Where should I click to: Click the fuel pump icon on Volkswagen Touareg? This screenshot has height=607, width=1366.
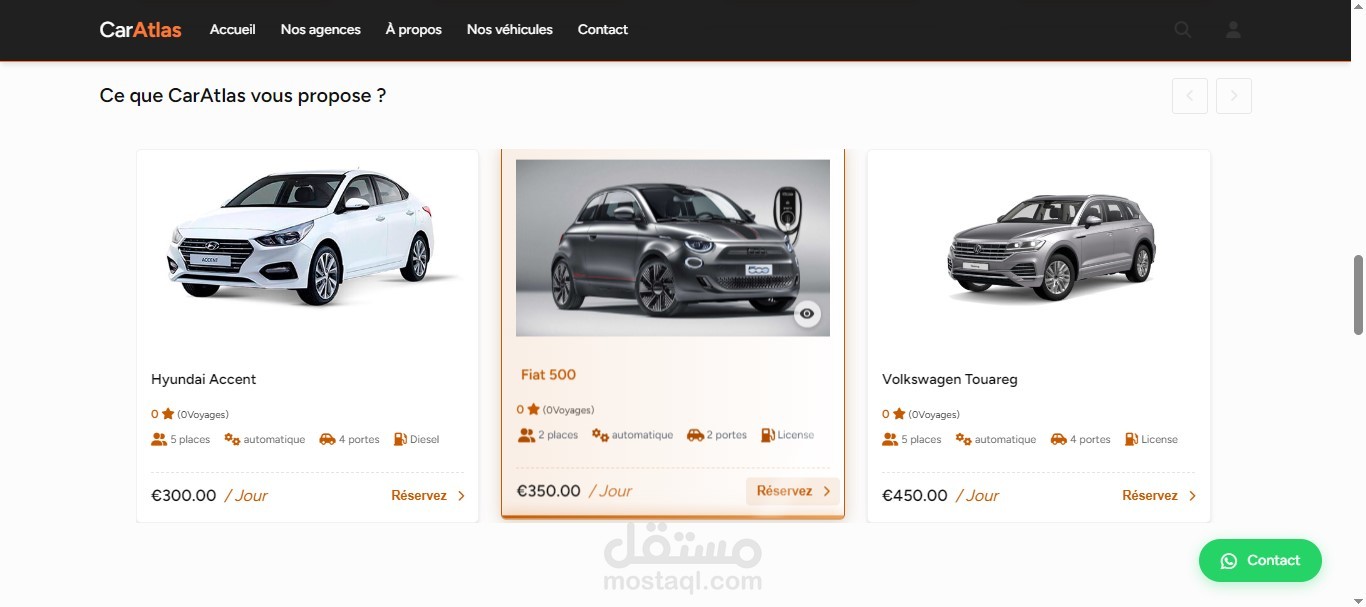tap(1131, 439)
